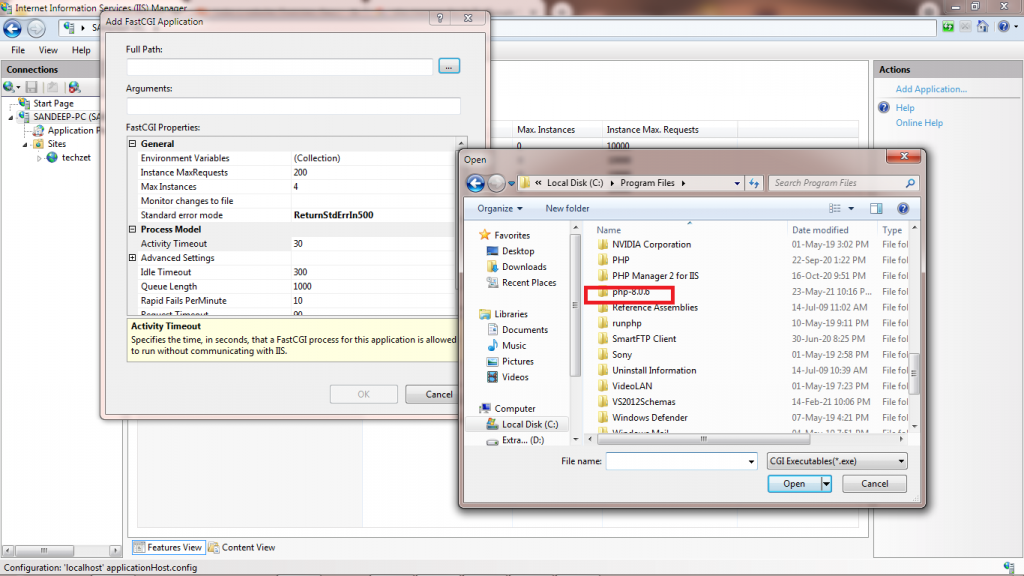Open the Organize dropdown menu
1024x576 pixels.
[x=500, y=208]
